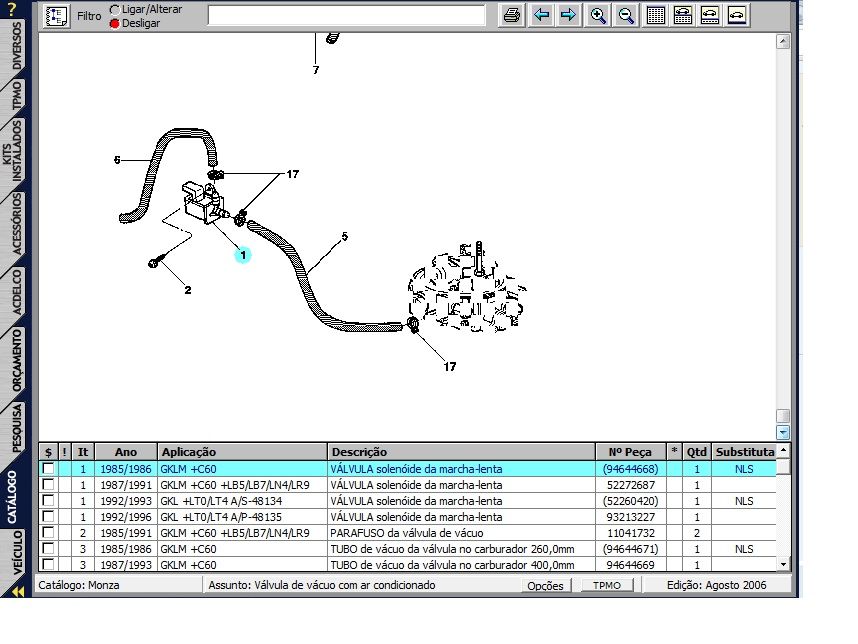The height and width of the screenshot is (644, 858).
Task: Click Nº Peça column header
Action: point(630,452)
